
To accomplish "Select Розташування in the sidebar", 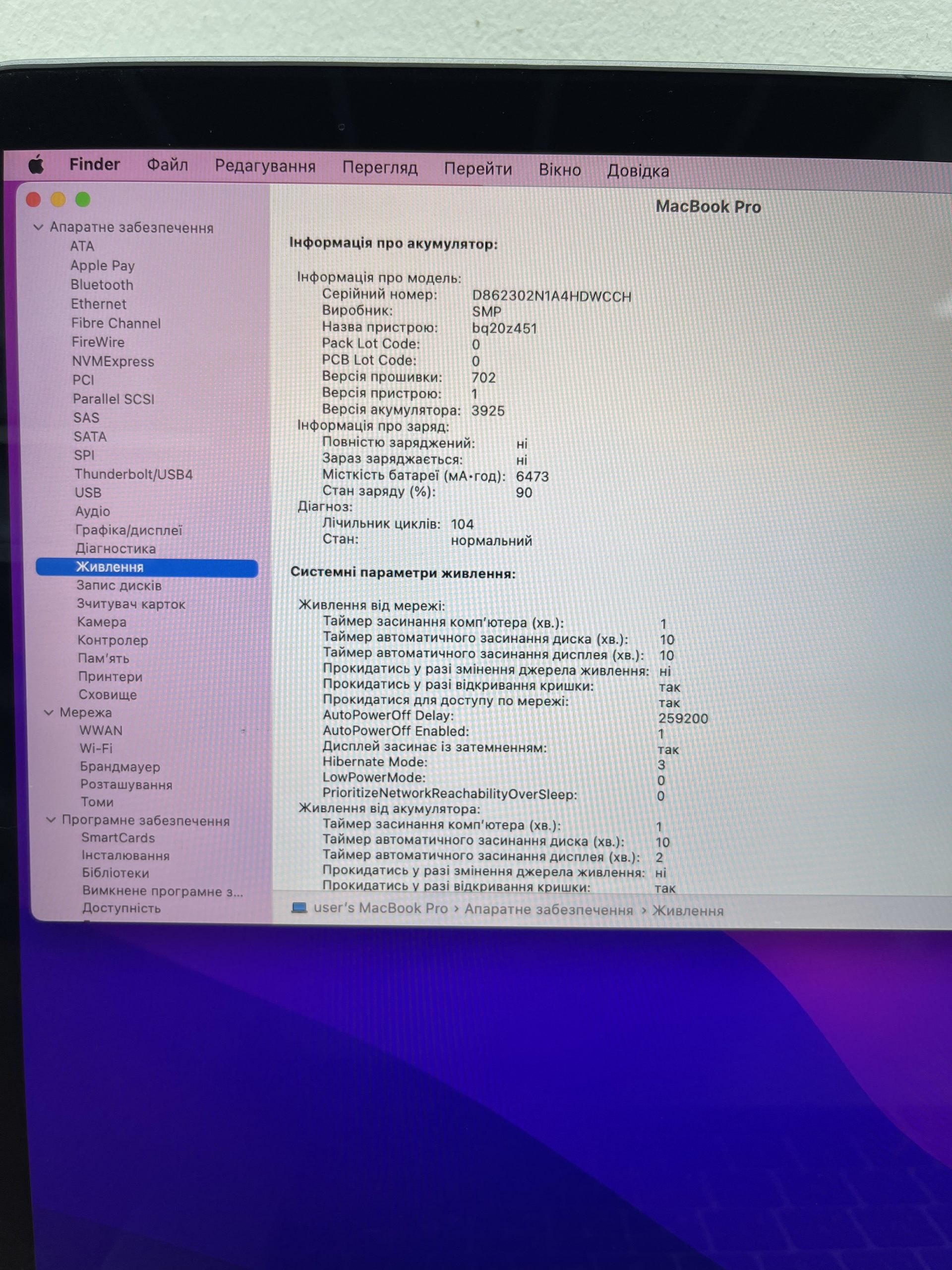I will [x=126, y=784].
